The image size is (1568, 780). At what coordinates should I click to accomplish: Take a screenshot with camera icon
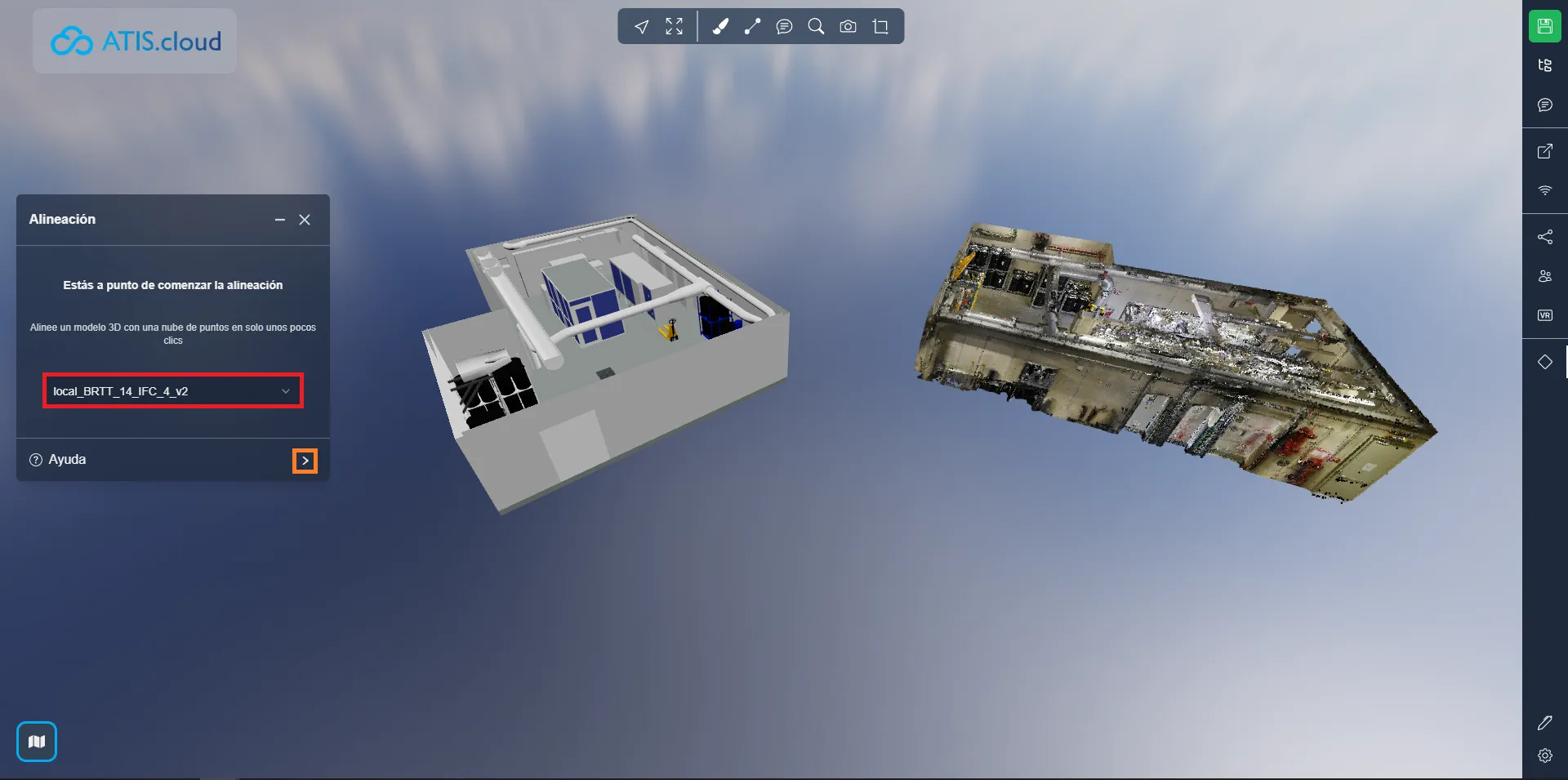[x=849, y=27]
